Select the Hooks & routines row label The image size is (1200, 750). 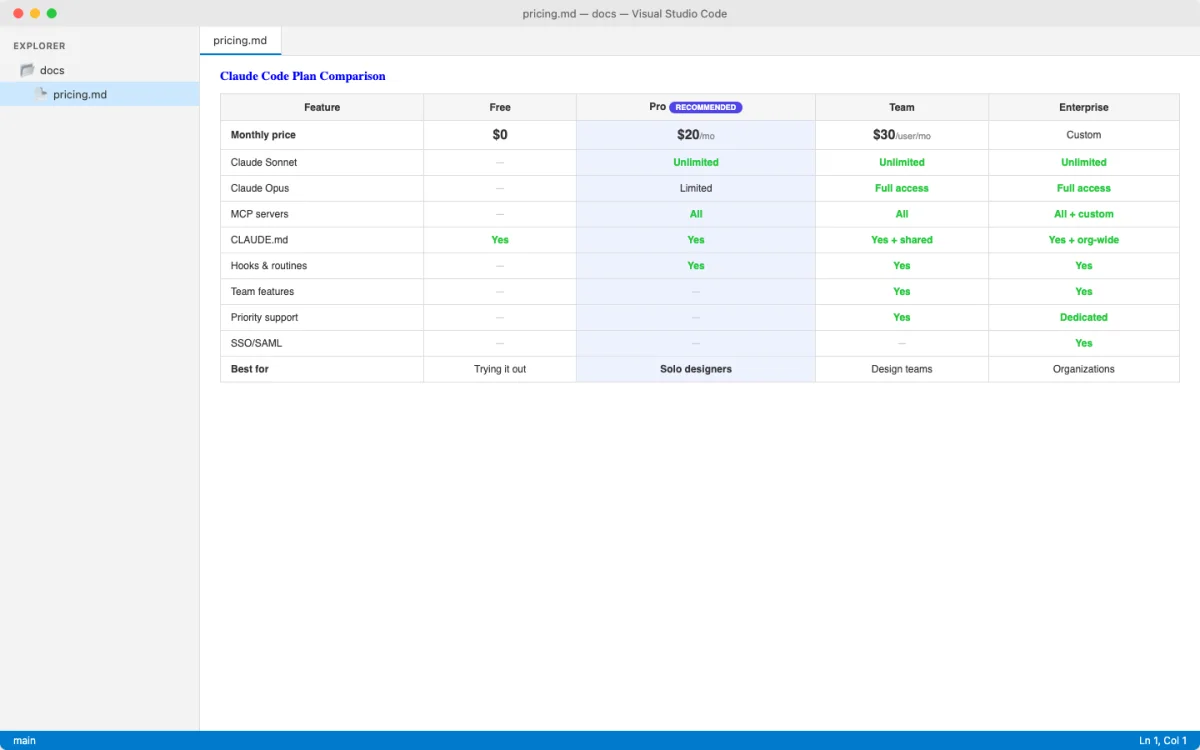[x=269, y=266]
